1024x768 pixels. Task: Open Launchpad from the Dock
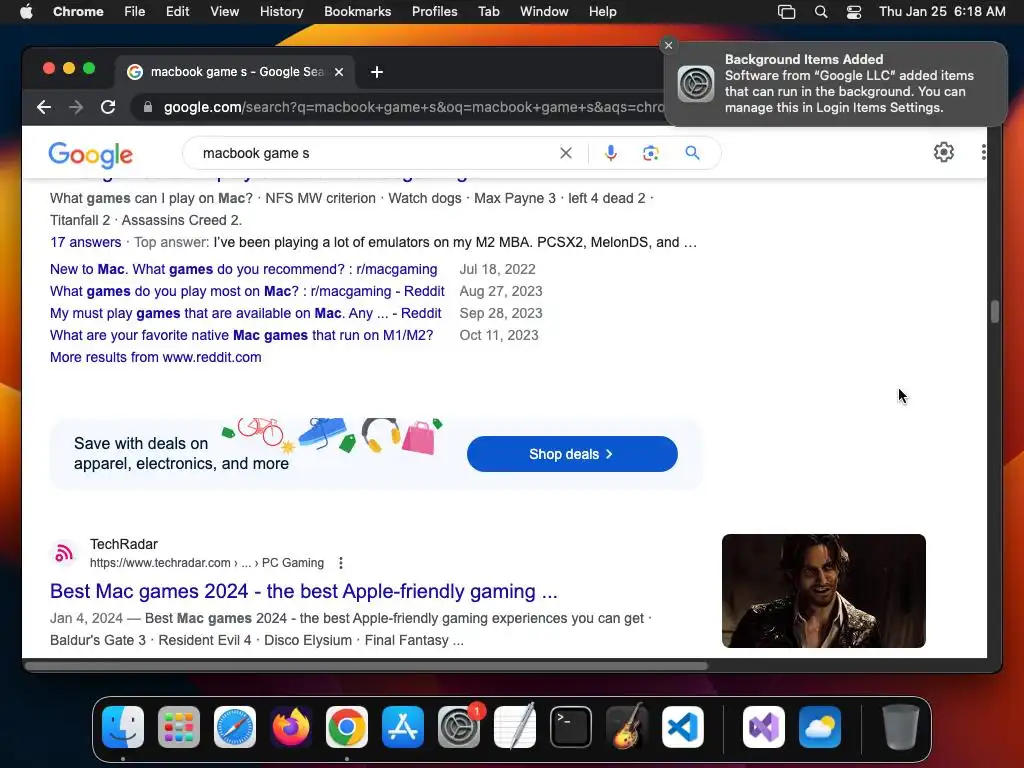click(x=179, y=727)
